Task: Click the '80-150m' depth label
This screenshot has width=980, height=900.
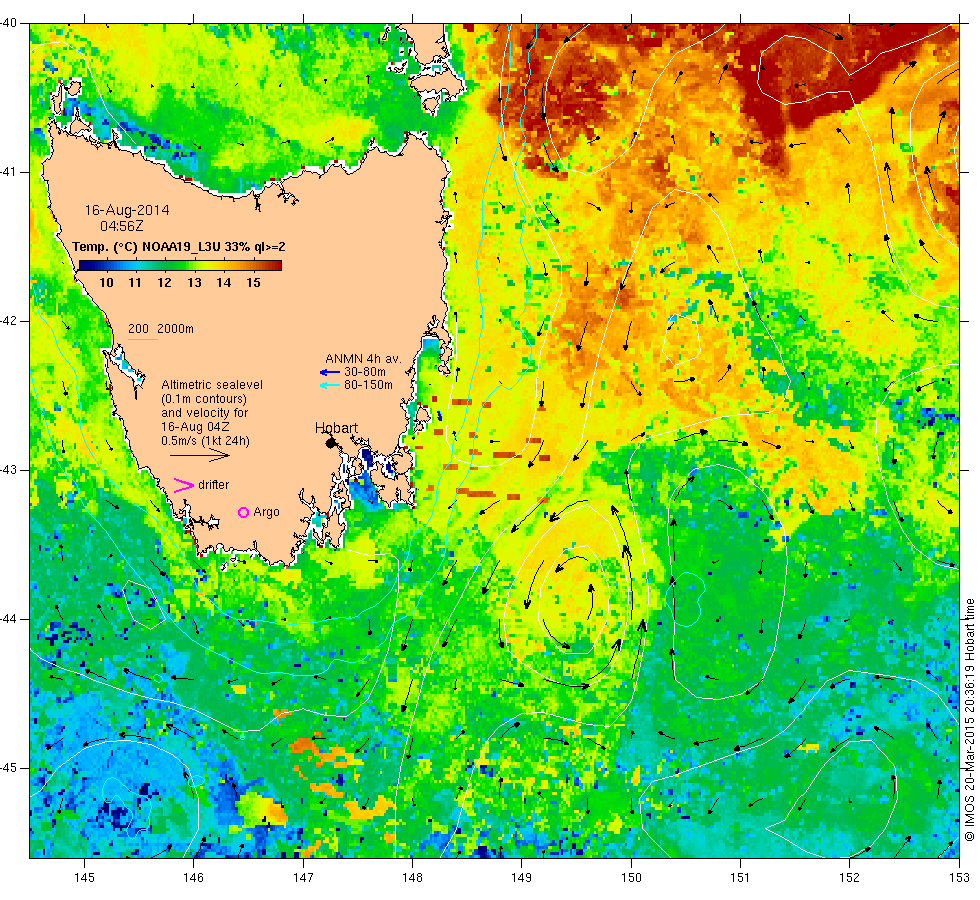Action: coord(368,385)
